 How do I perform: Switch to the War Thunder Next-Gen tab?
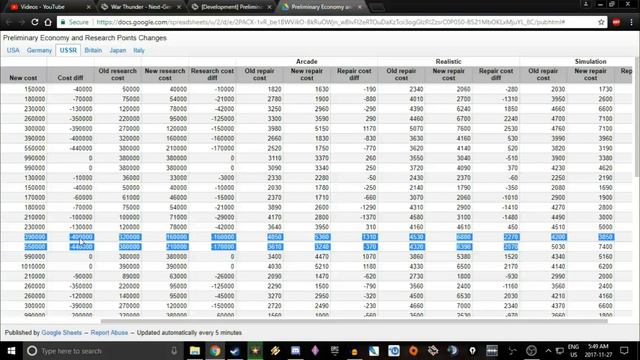pyautogui.click(x=140, y=7)
